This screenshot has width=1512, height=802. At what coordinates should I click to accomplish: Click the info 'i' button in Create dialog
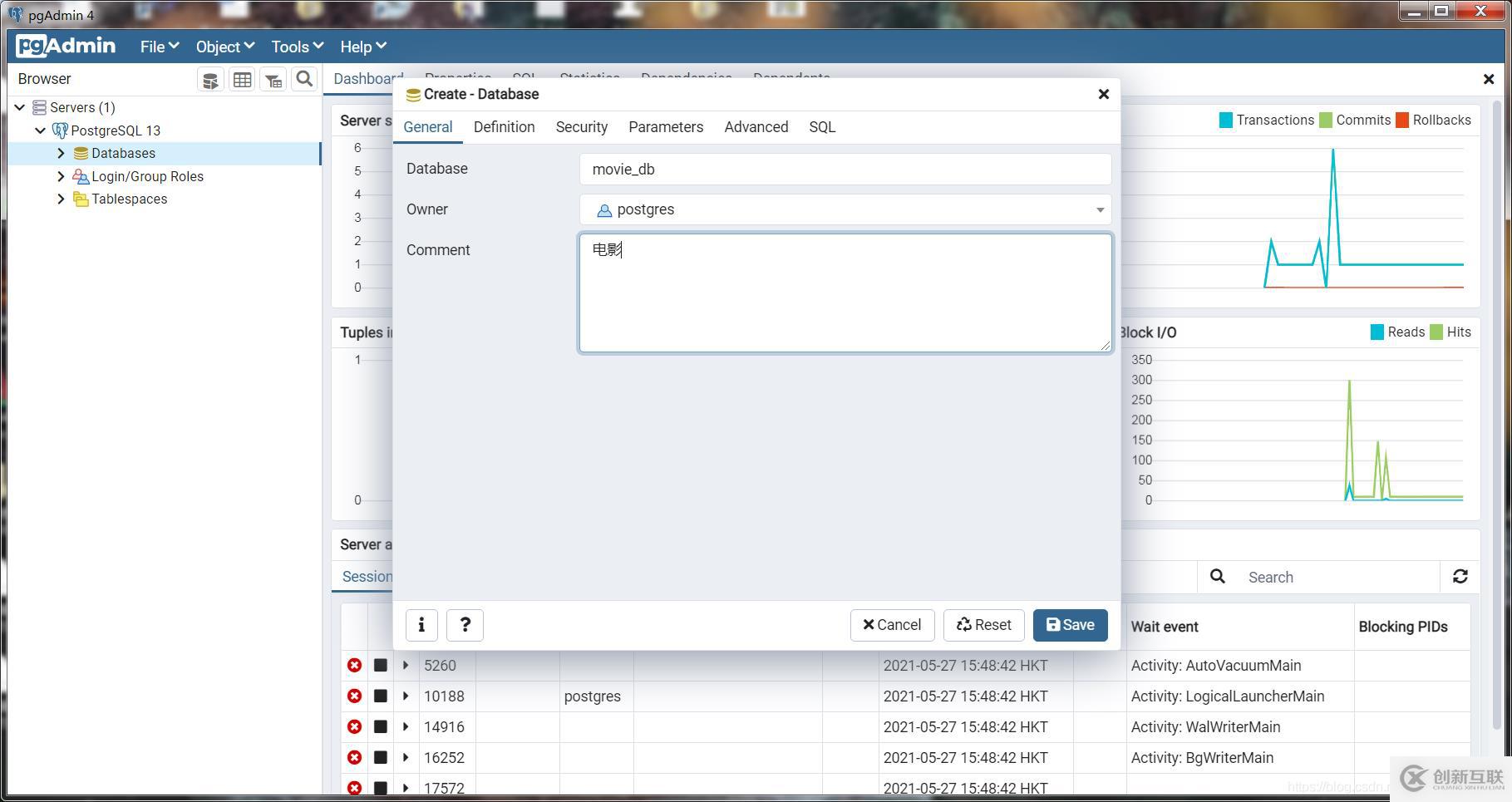(421, 625)
